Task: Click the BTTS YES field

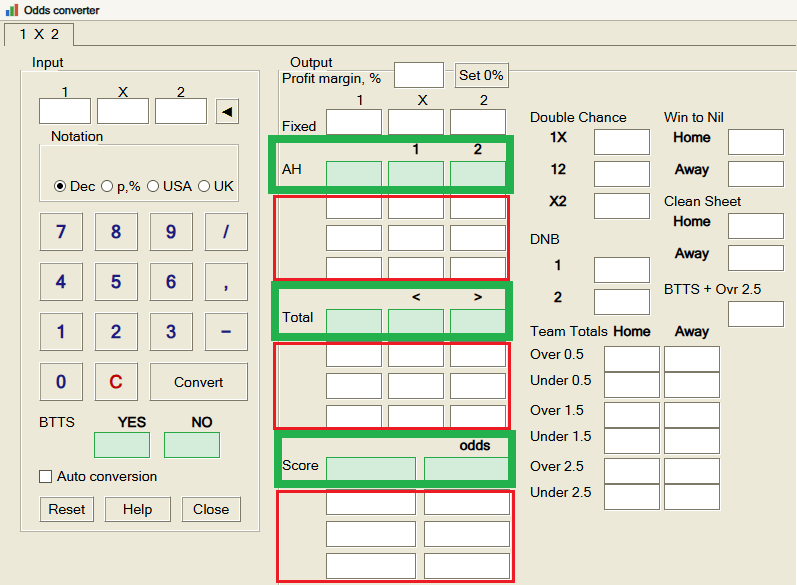Action: pos(122,445)
